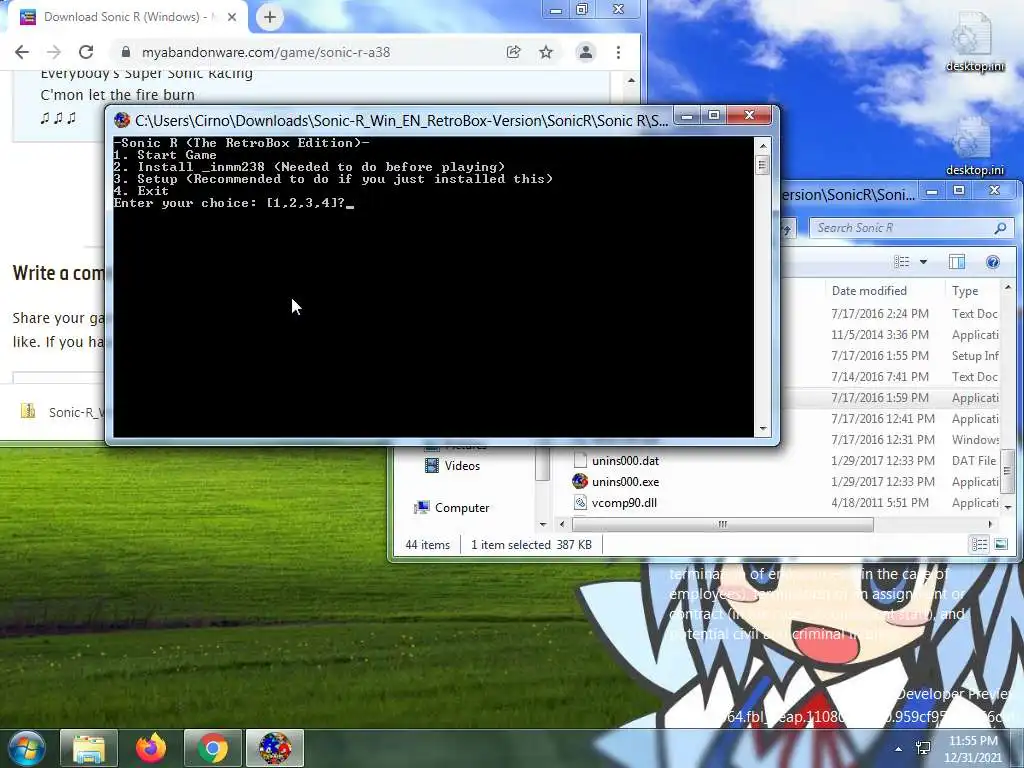Click the Computer icon in navigation pane
The image size is (1024, 768).
point(422,507)
